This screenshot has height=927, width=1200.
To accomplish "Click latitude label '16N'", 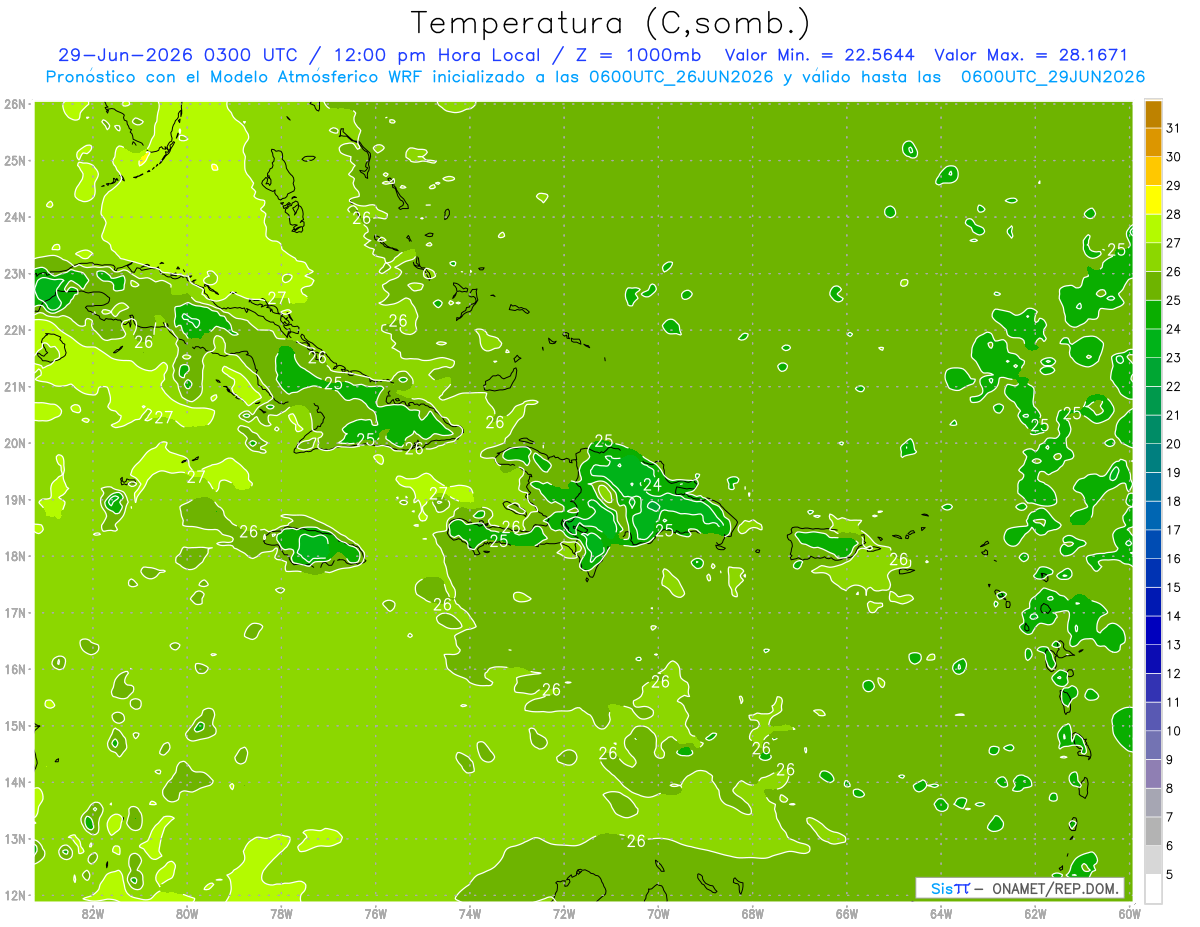I will [x=15, y=669].
